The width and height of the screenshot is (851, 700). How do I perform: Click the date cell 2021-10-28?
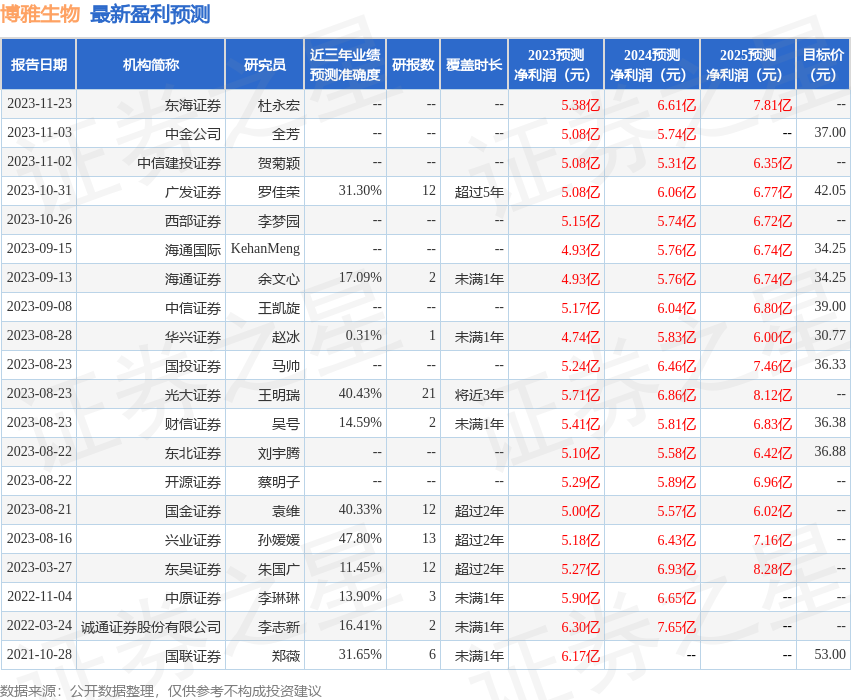point(39,655)
